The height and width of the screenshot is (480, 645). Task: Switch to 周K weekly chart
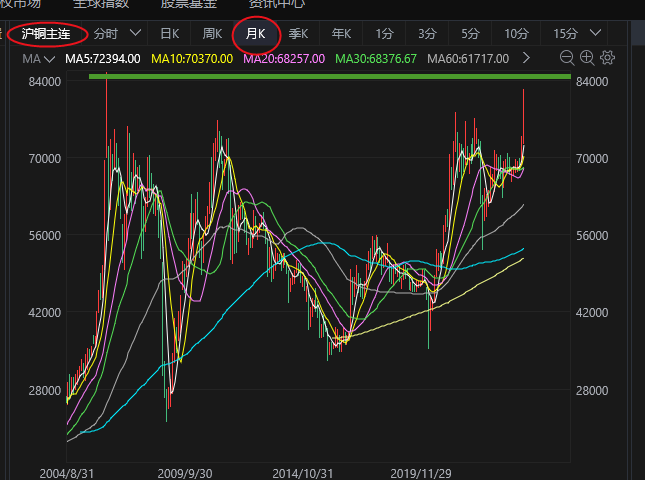(212, 34)
